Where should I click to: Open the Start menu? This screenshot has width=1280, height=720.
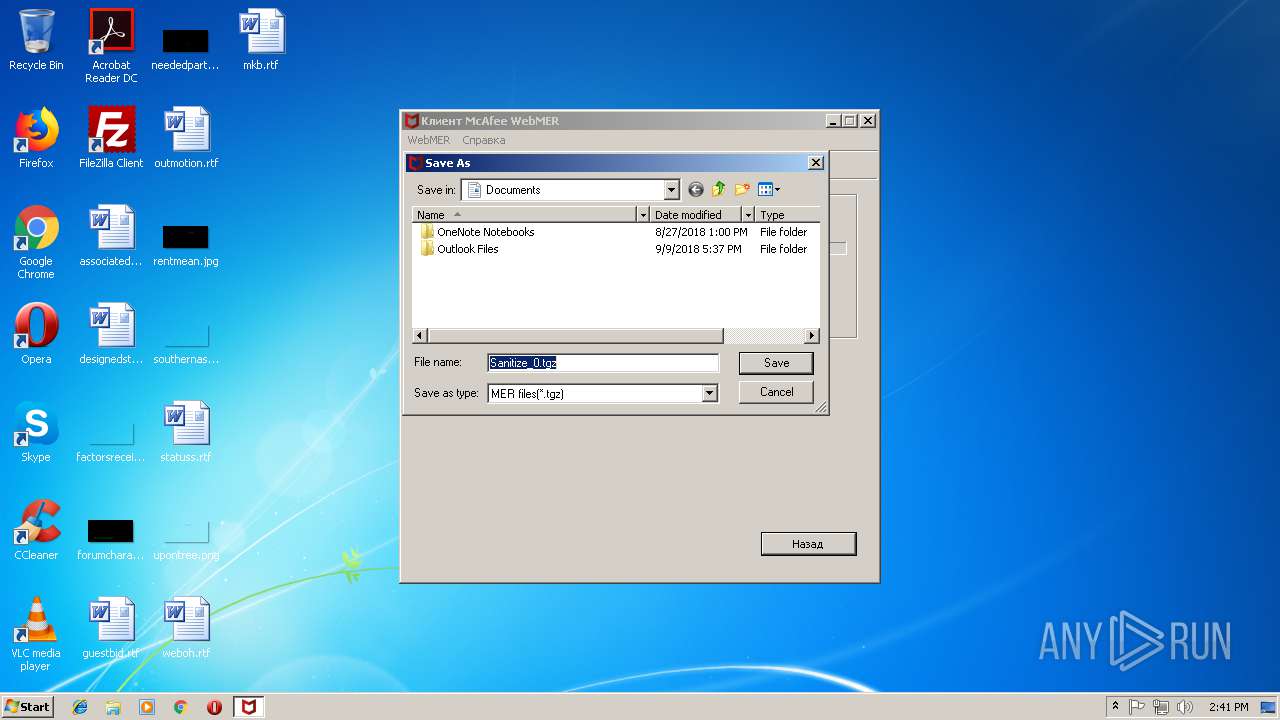click(x=28, y=706)
